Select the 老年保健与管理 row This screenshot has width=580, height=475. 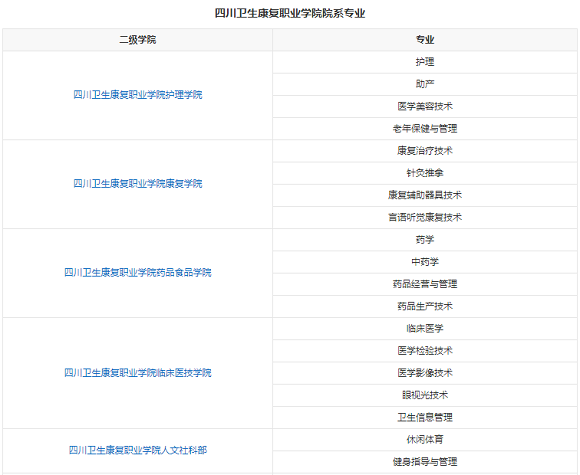425,129
